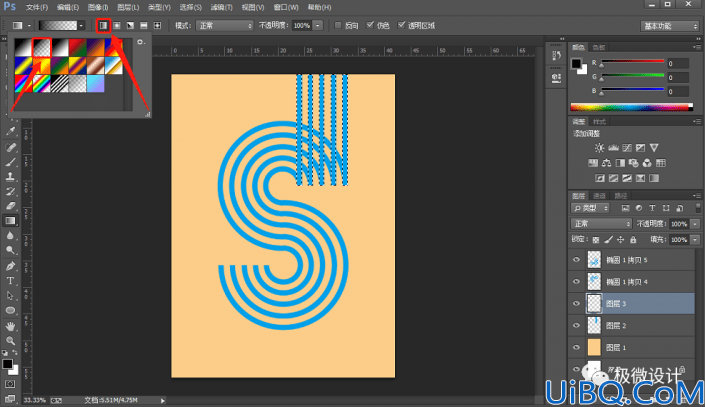Switch to the 色板 (Swatches) tab
The width and height of the screenshot is (705, 407).
click(598, 47)
